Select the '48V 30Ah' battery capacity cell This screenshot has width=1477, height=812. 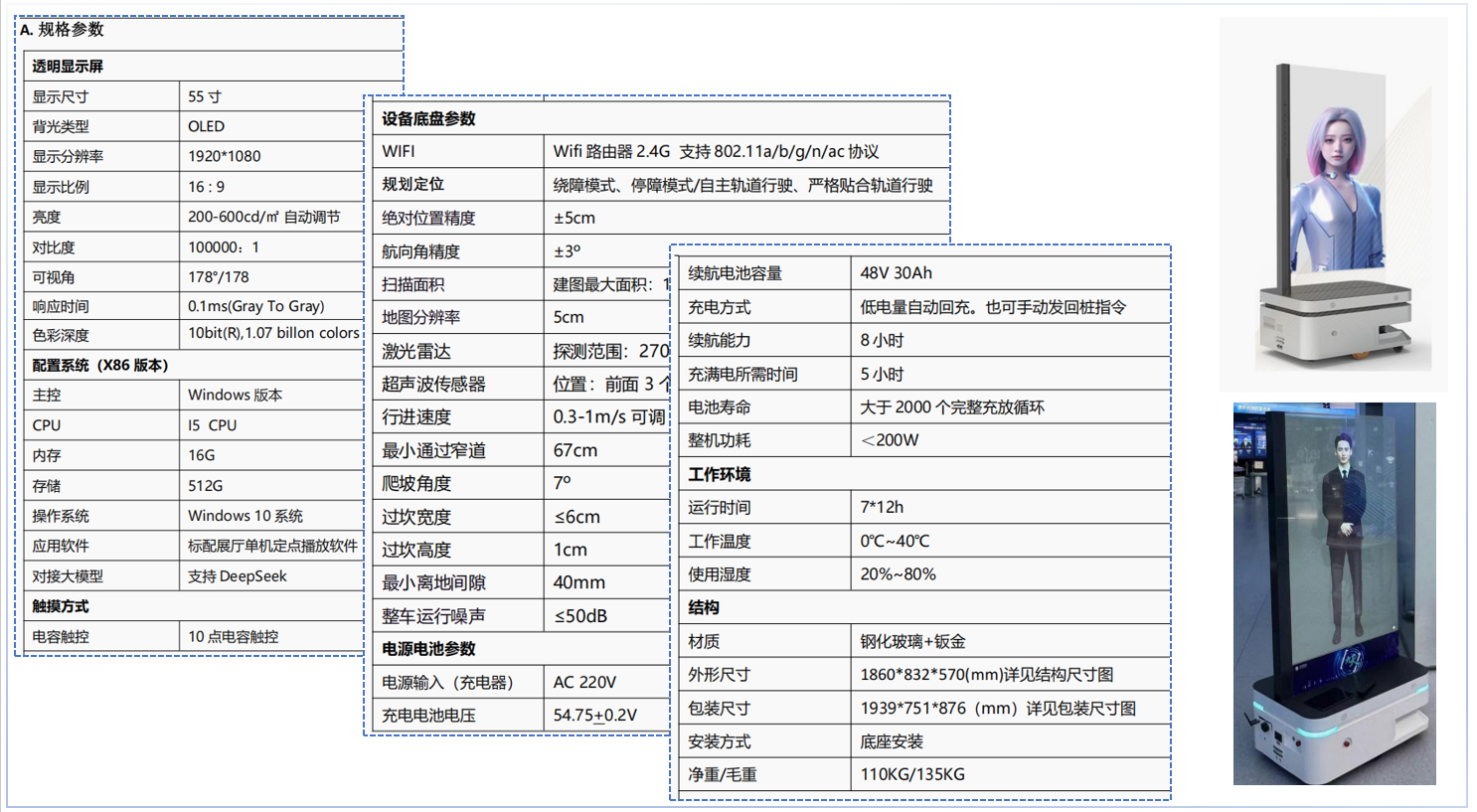click(896, 273)
